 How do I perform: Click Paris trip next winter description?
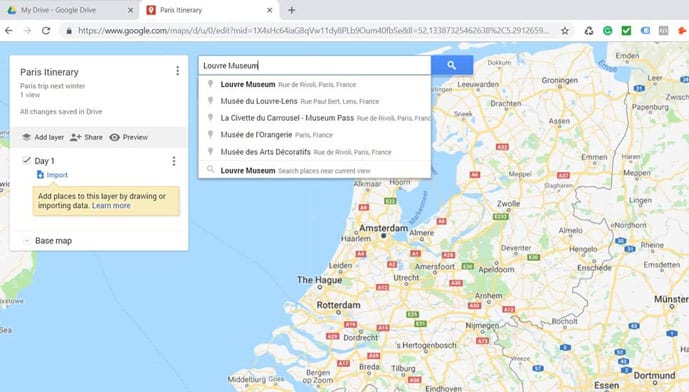[52, 86]
